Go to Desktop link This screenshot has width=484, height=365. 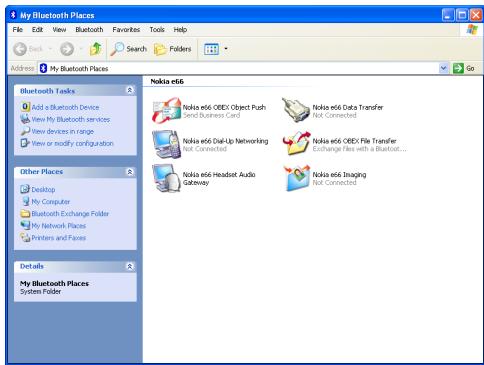click(43, 189)
